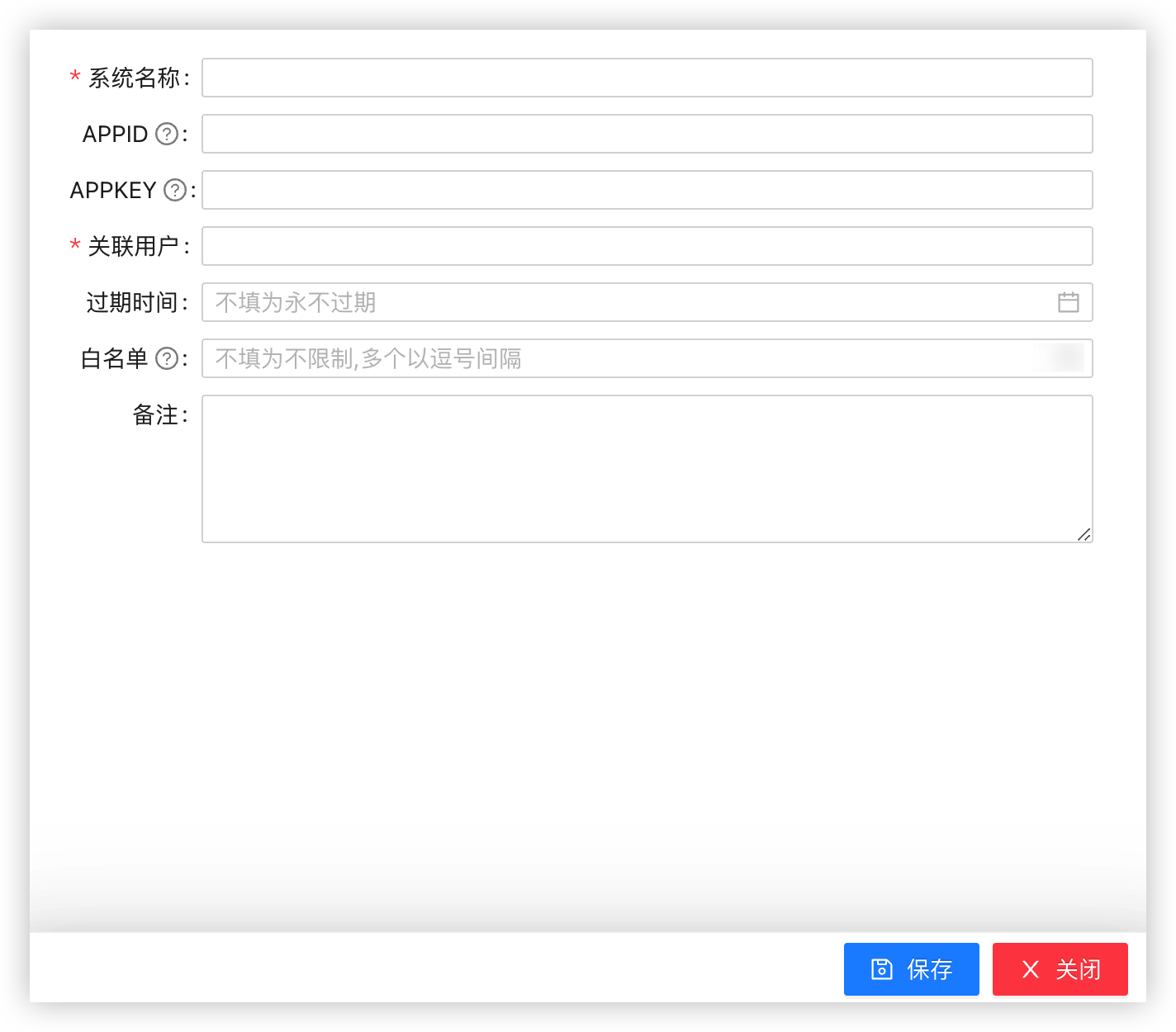Open the calendar icon in 过期时间 field
The image size is (1176, 1032).
[x=1069, y=302]
